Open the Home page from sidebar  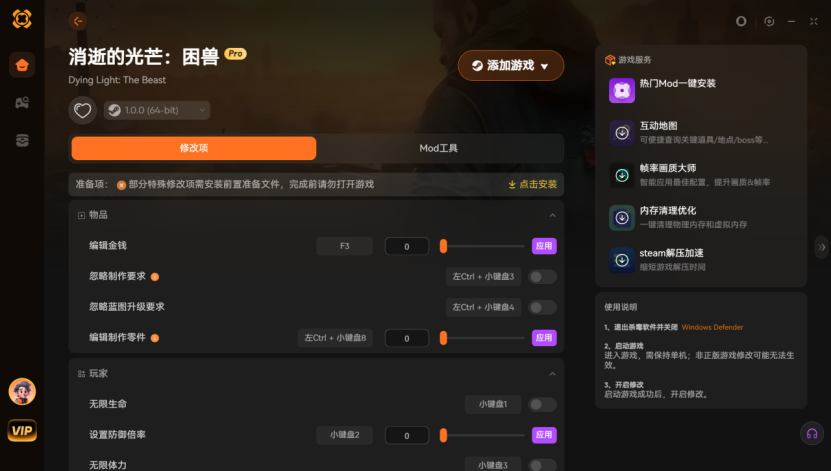22,65
